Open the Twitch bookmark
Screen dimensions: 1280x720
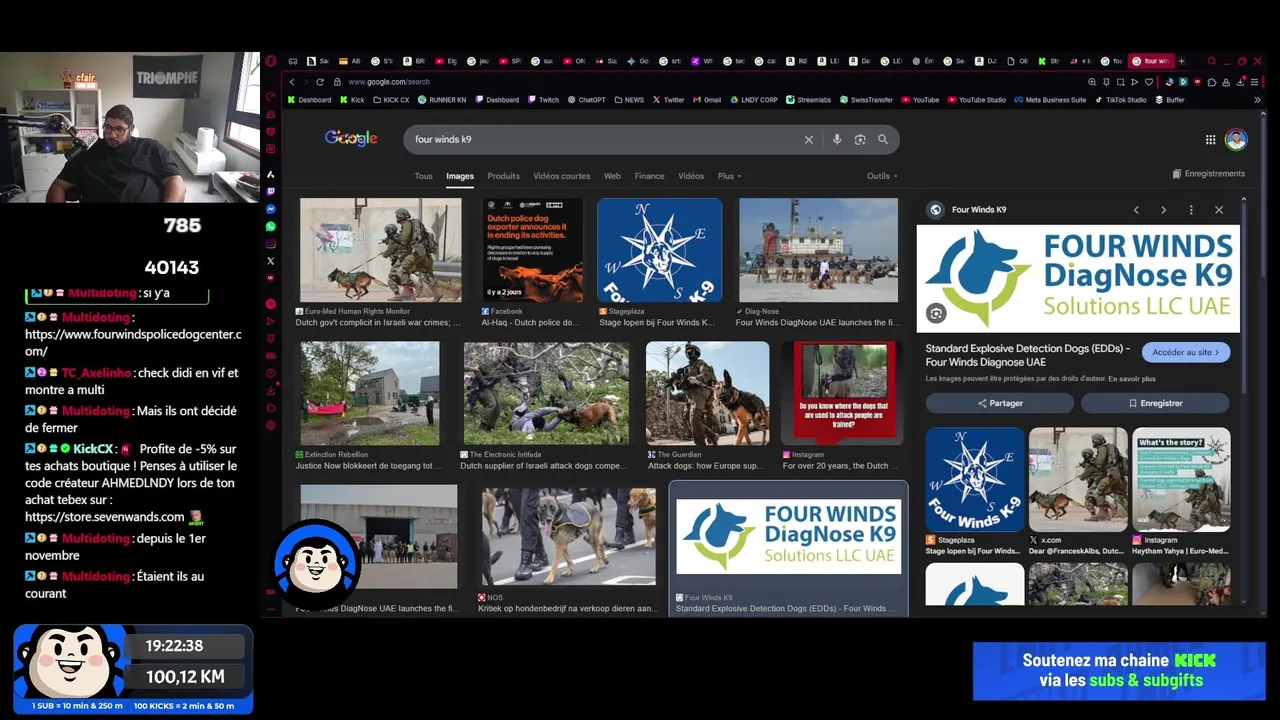click(x=543, y=100)
